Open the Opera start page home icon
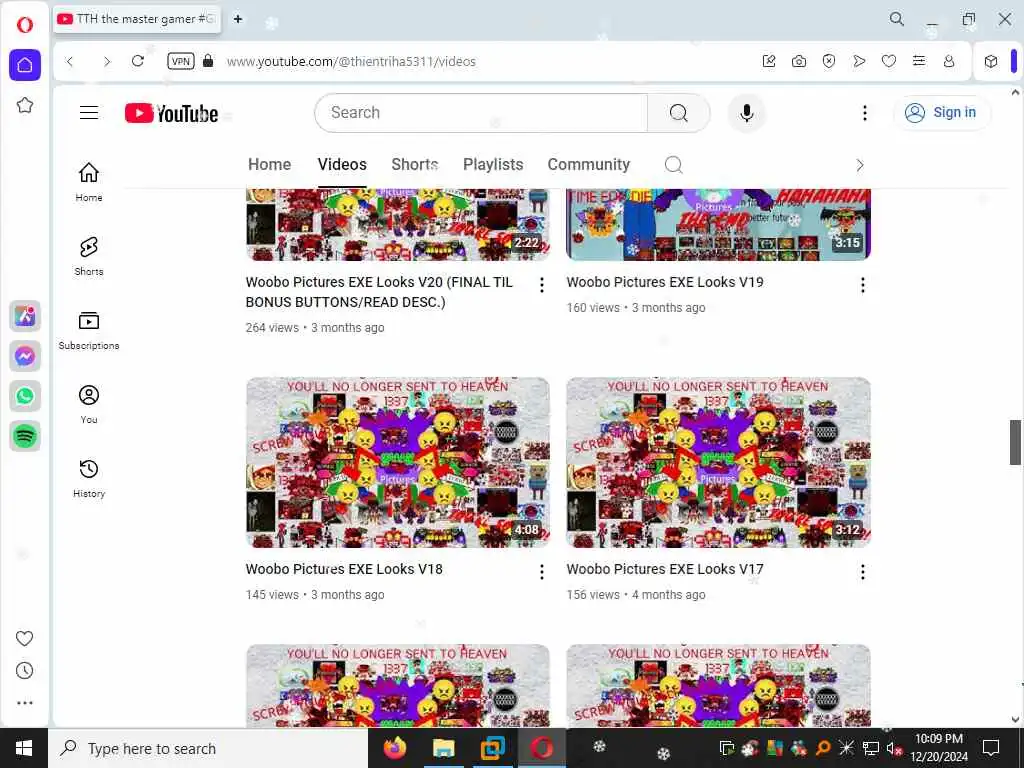 click(25, 65)
